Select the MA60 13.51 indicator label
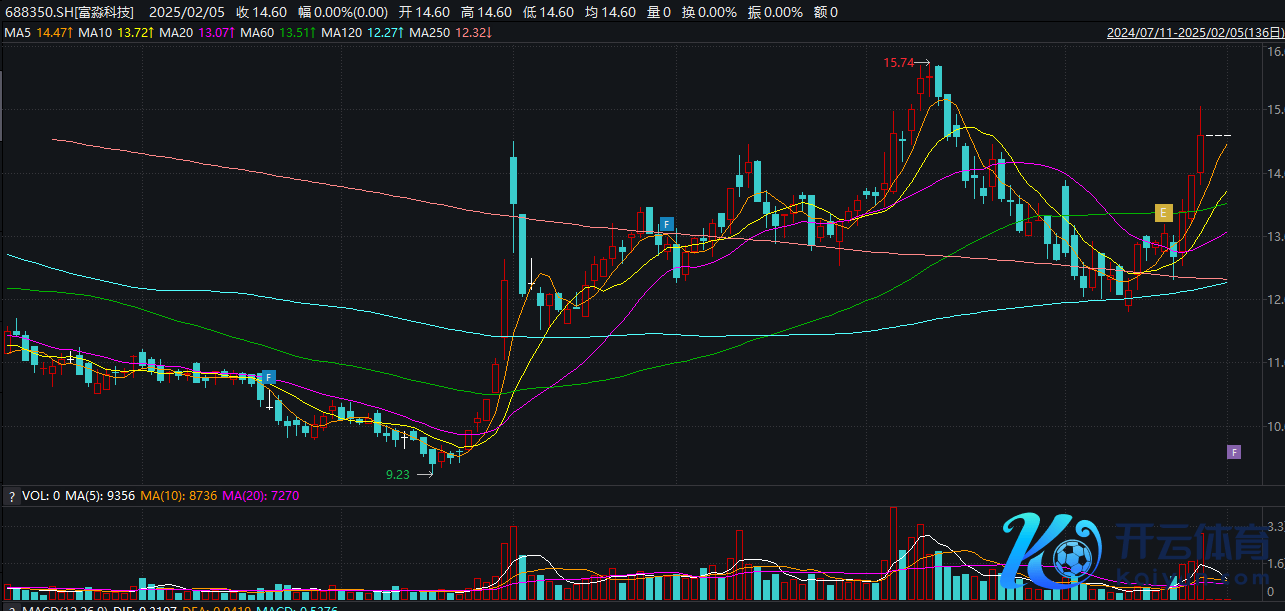The height and width of the screenshot is (611, 1285). [279, 33]
